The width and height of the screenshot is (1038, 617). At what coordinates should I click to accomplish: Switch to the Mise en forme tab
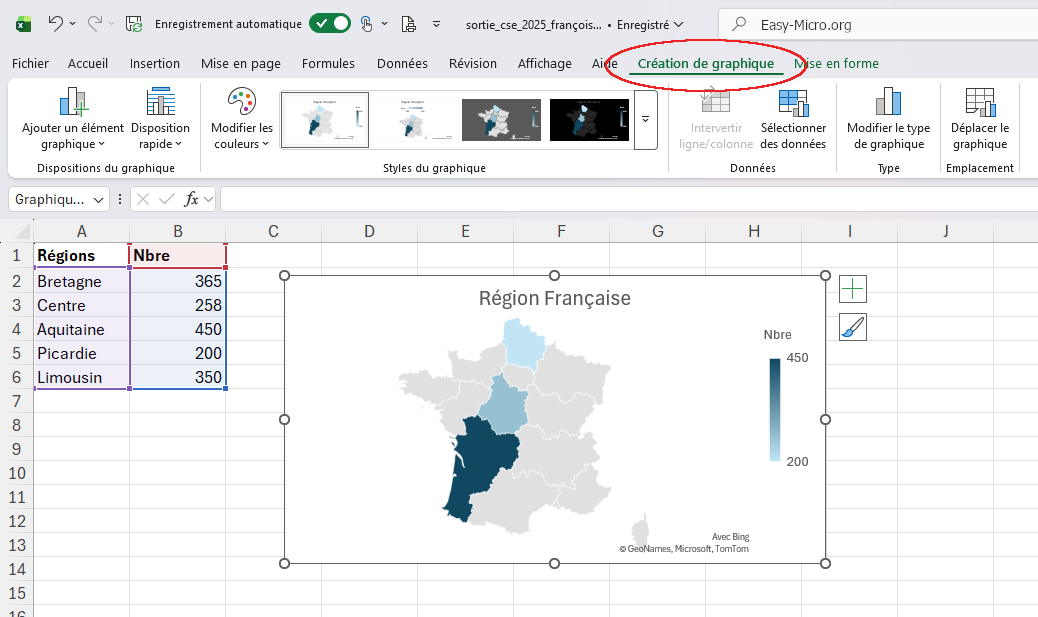pos(836,63)
